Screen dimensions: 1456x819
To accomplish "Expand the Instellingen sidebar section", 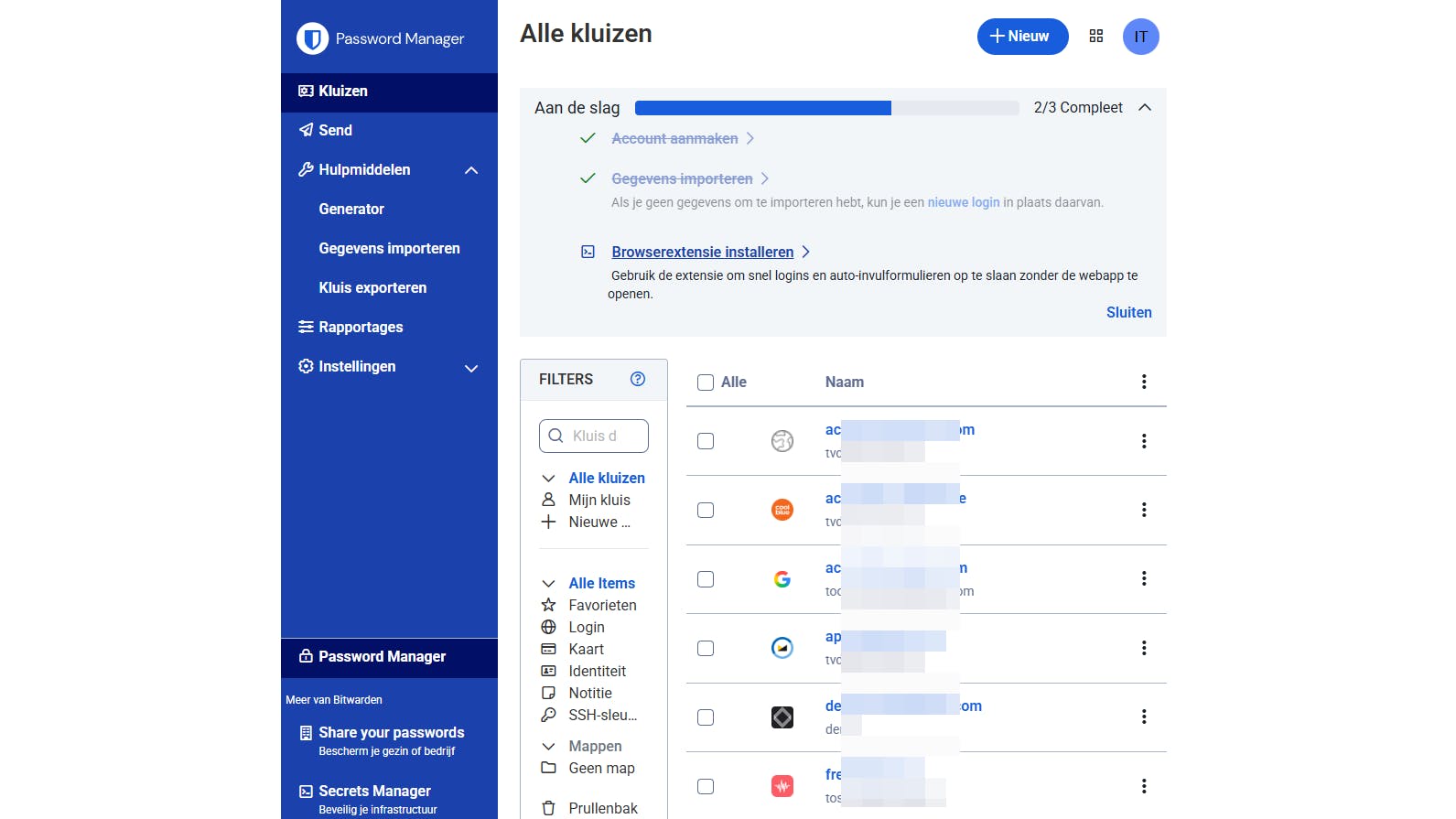I will pyautogui.click(x=471, y=368).
